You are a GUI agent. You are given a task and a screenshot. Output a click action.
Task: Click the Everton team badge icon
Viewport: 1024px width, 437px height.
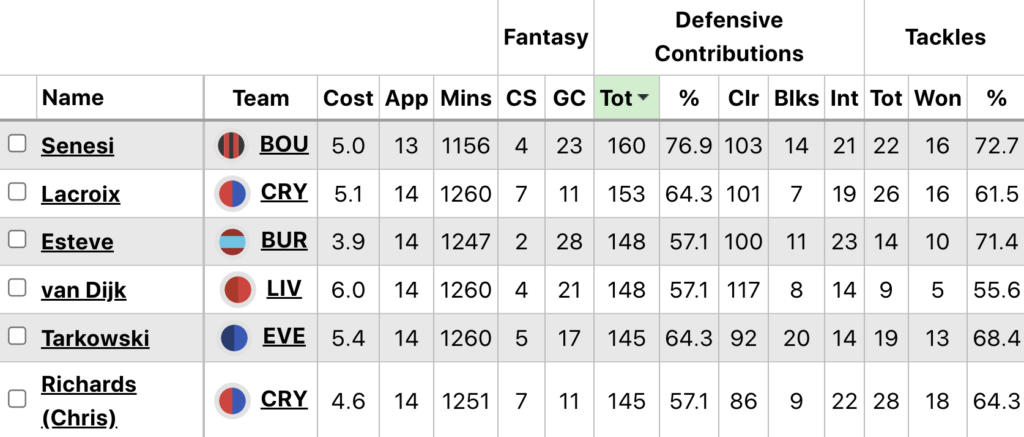tap(234, 338)
